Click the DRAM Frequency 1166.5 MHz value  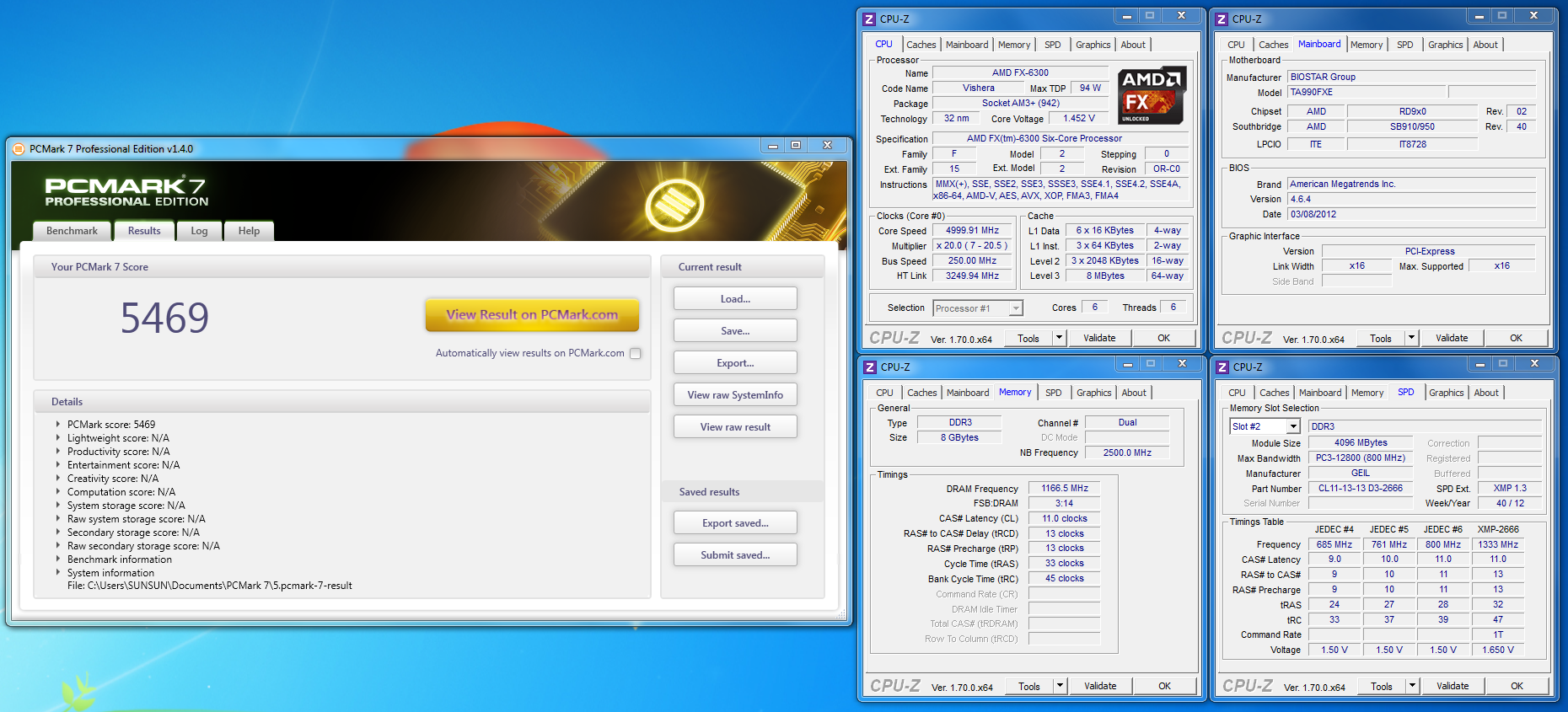(1064, 489)
